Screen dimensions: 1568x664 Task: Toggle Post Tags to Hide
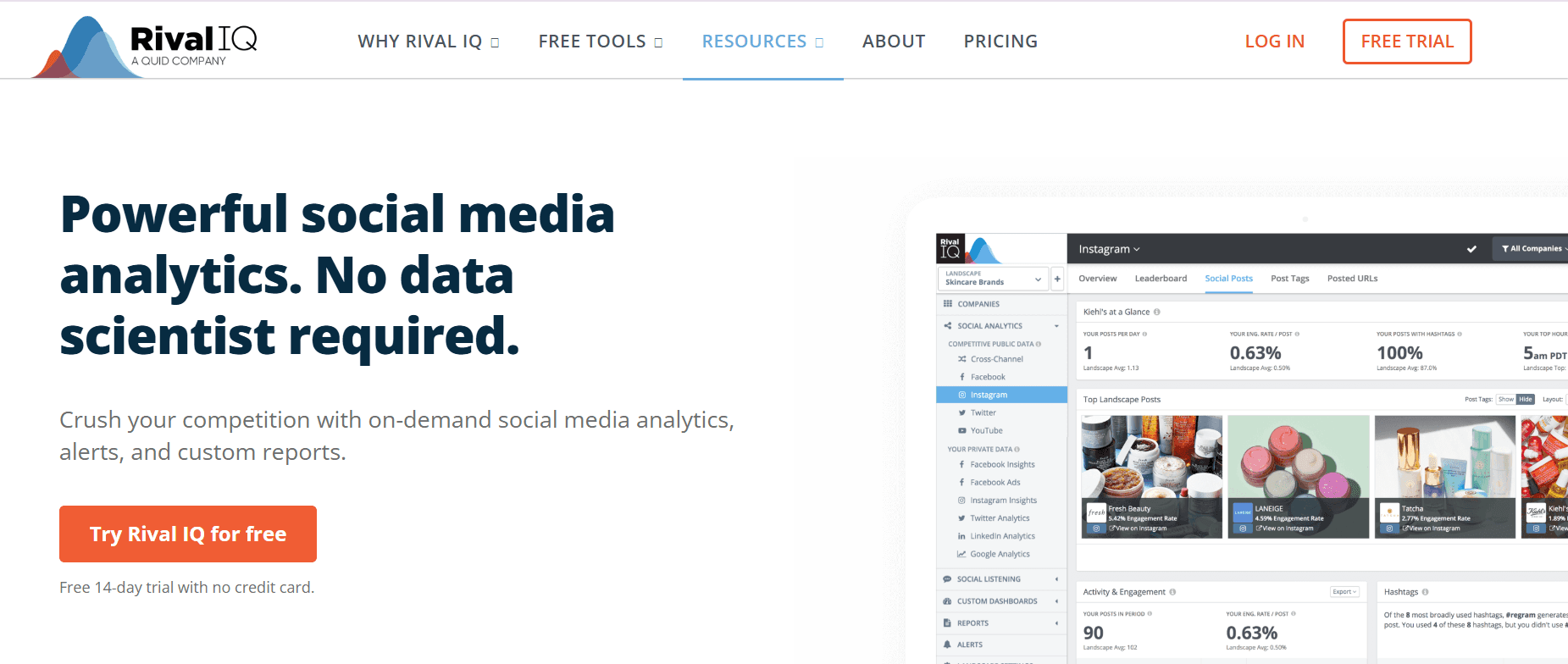(1525, 400)
